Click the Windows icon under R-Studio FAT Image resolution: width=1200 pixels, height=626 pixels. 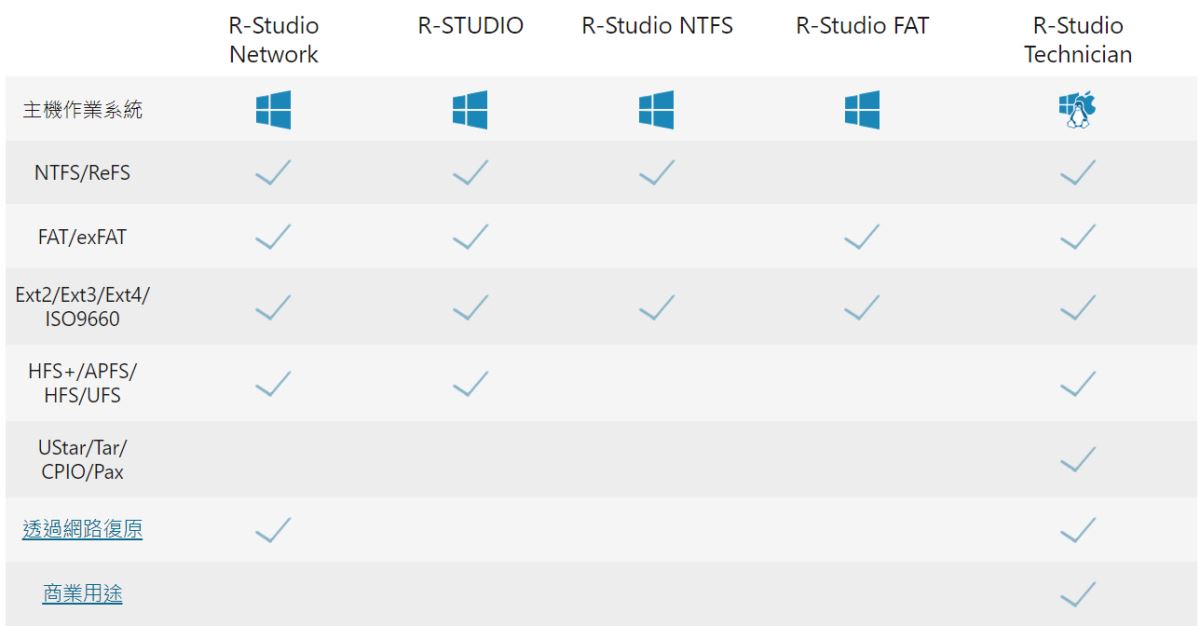pos(862,110)
